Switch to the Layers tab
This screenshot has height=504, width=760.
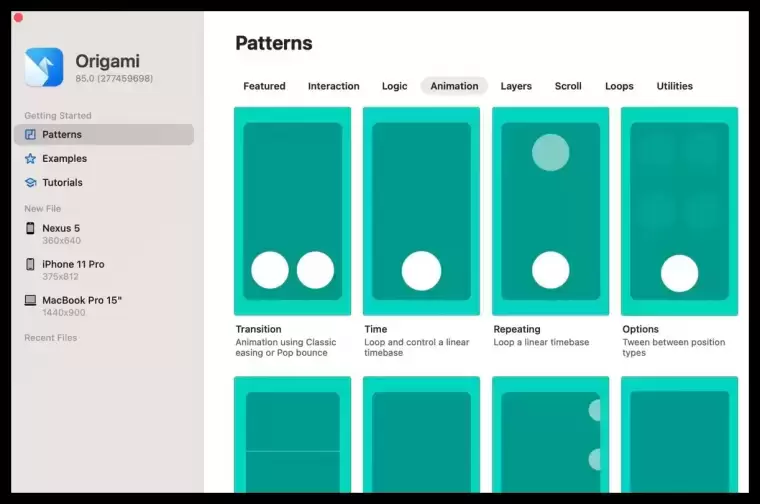[516, 86]
